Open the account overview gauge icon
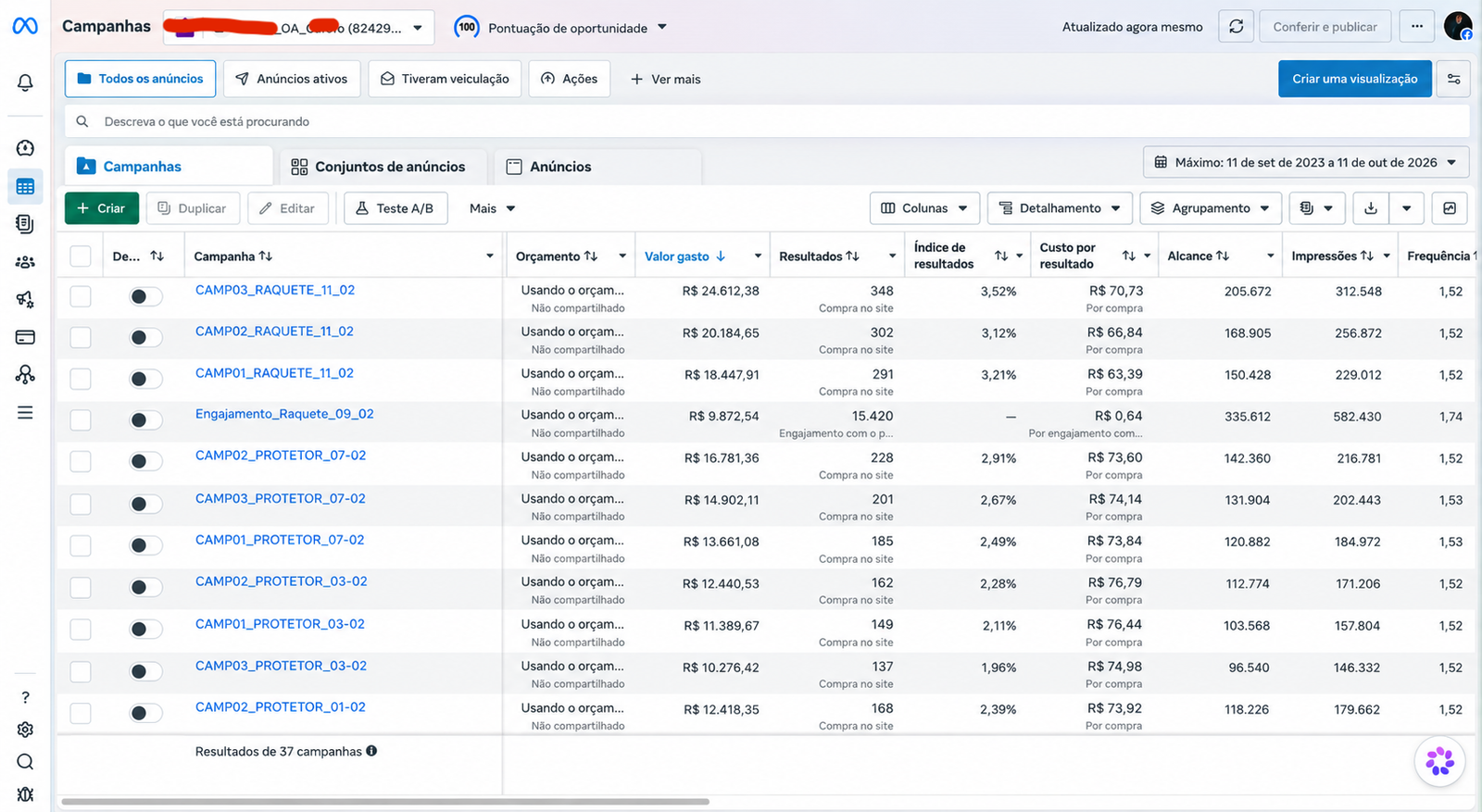 [25, 148]
